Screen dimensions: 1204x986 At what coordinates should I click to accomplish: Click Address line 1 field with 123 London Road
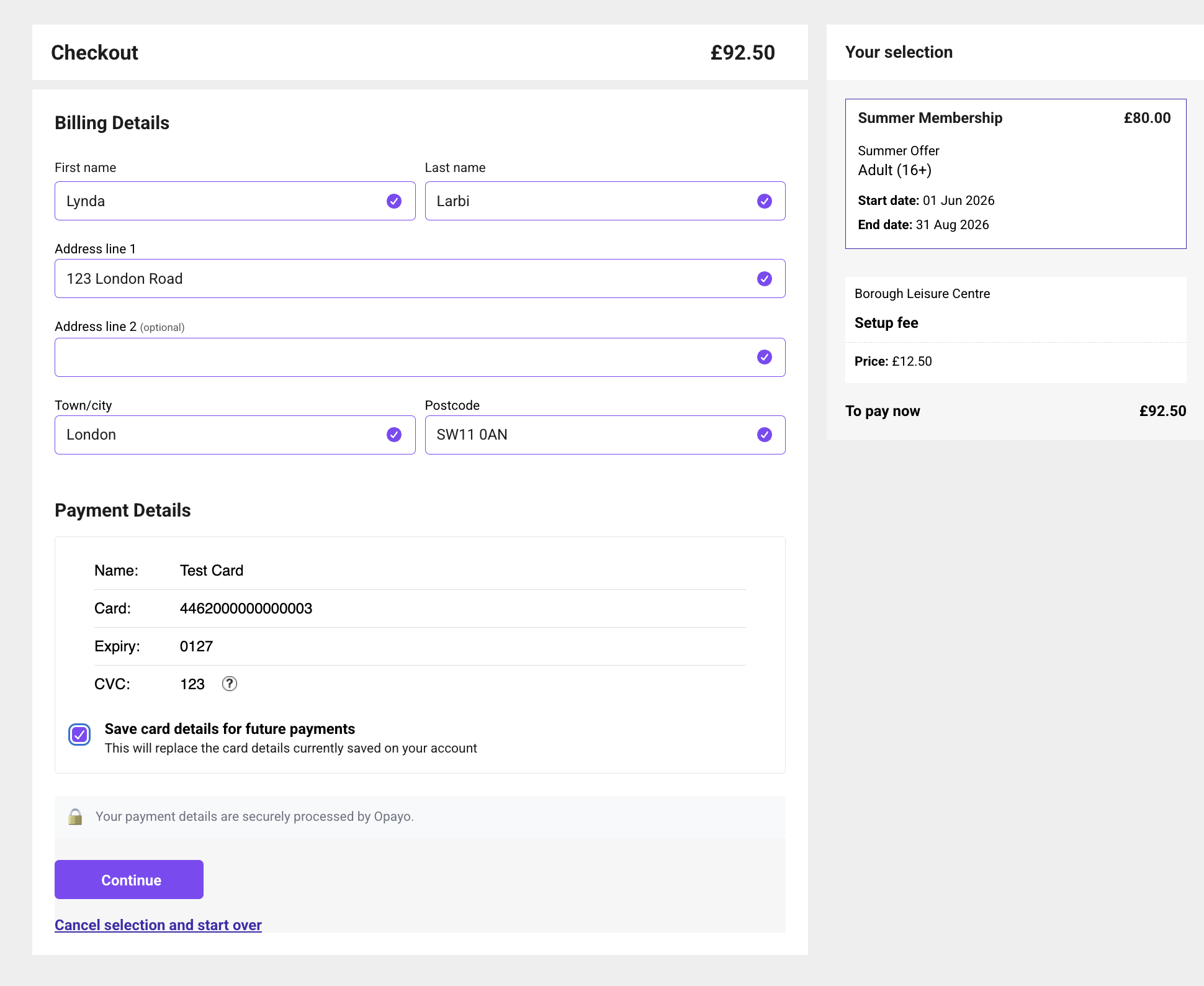coord(420,279)
